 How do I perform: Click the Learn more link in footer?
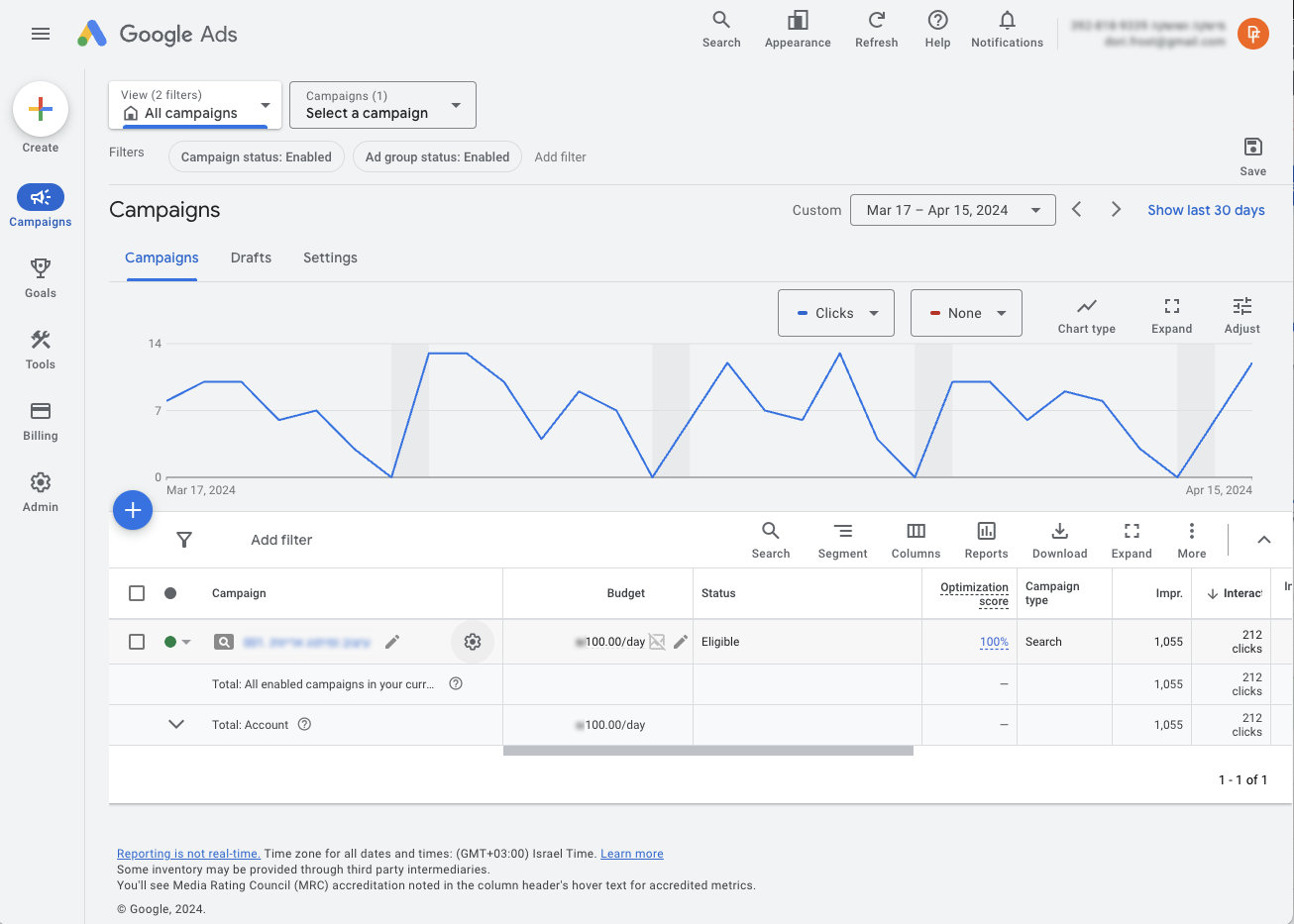pyautogui.click(x=631, y=854)
